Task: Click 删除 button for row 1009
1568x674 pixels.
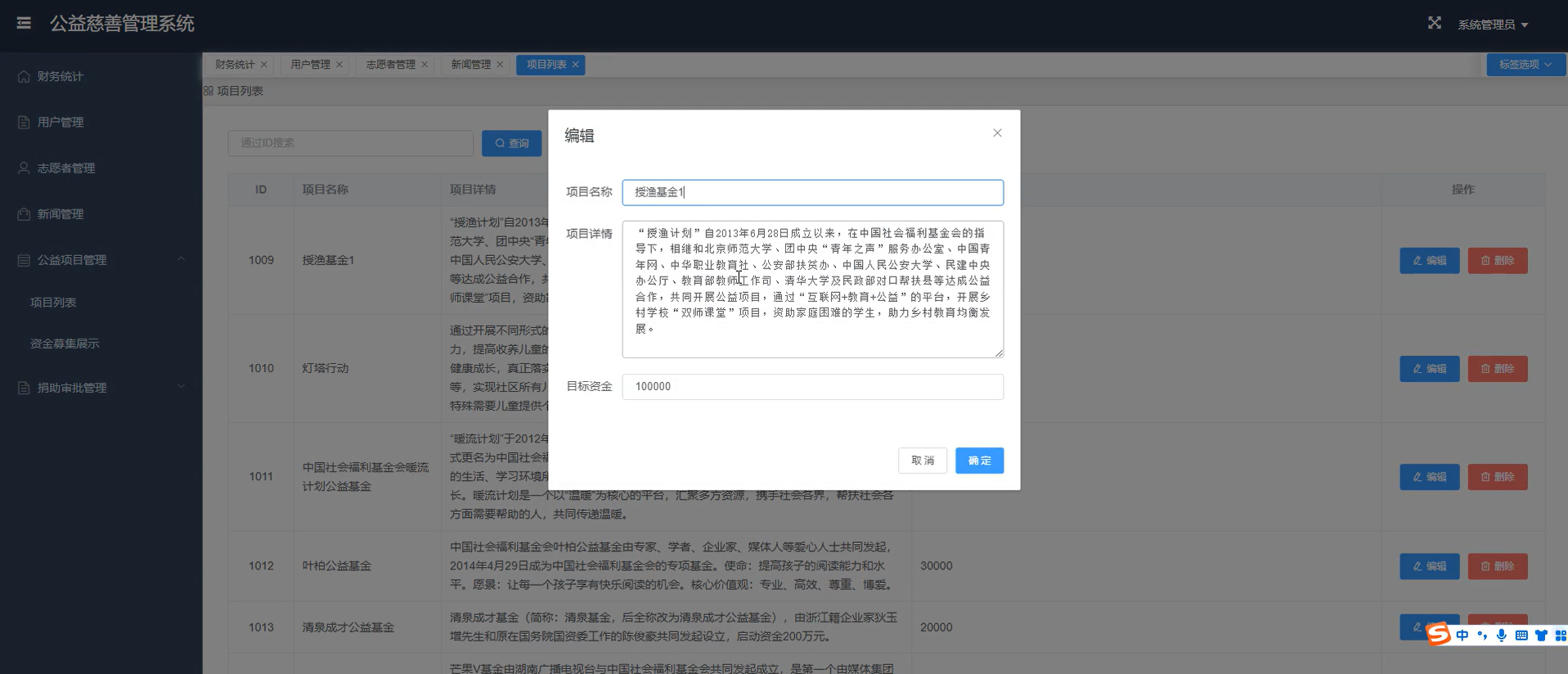Action: coord(1497,261)
